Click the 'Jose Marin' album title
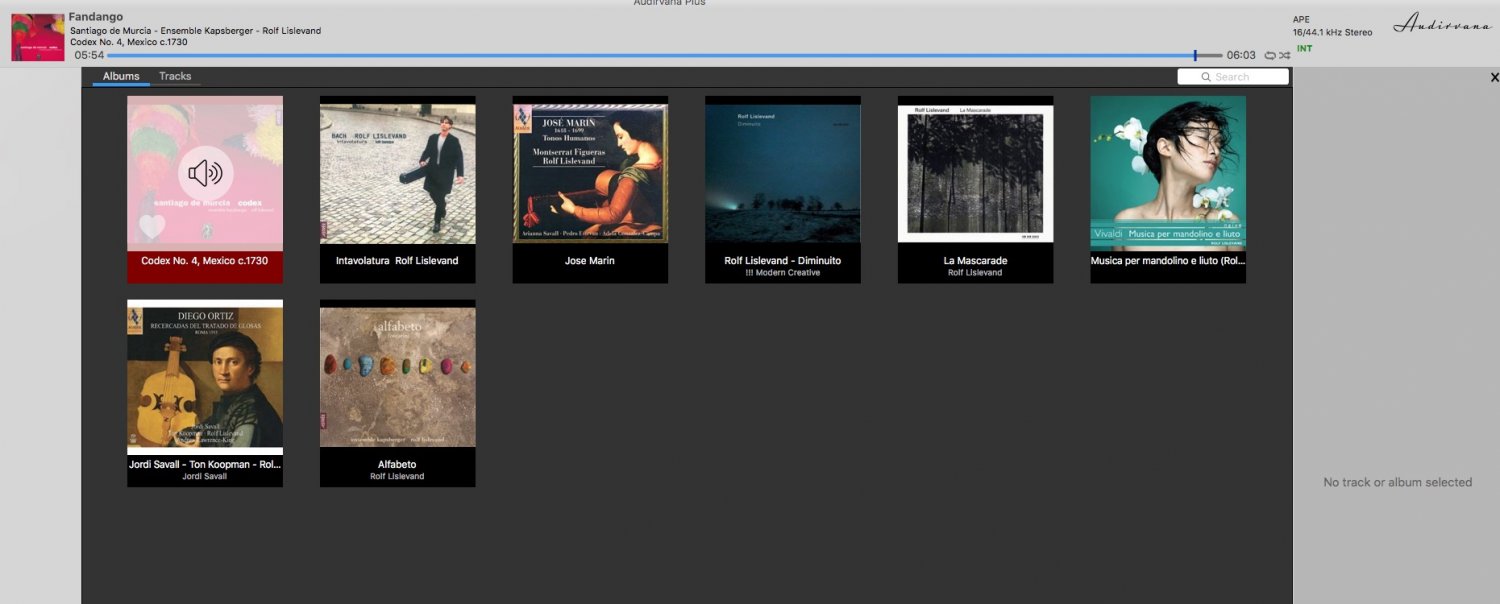 click(590, 261)
